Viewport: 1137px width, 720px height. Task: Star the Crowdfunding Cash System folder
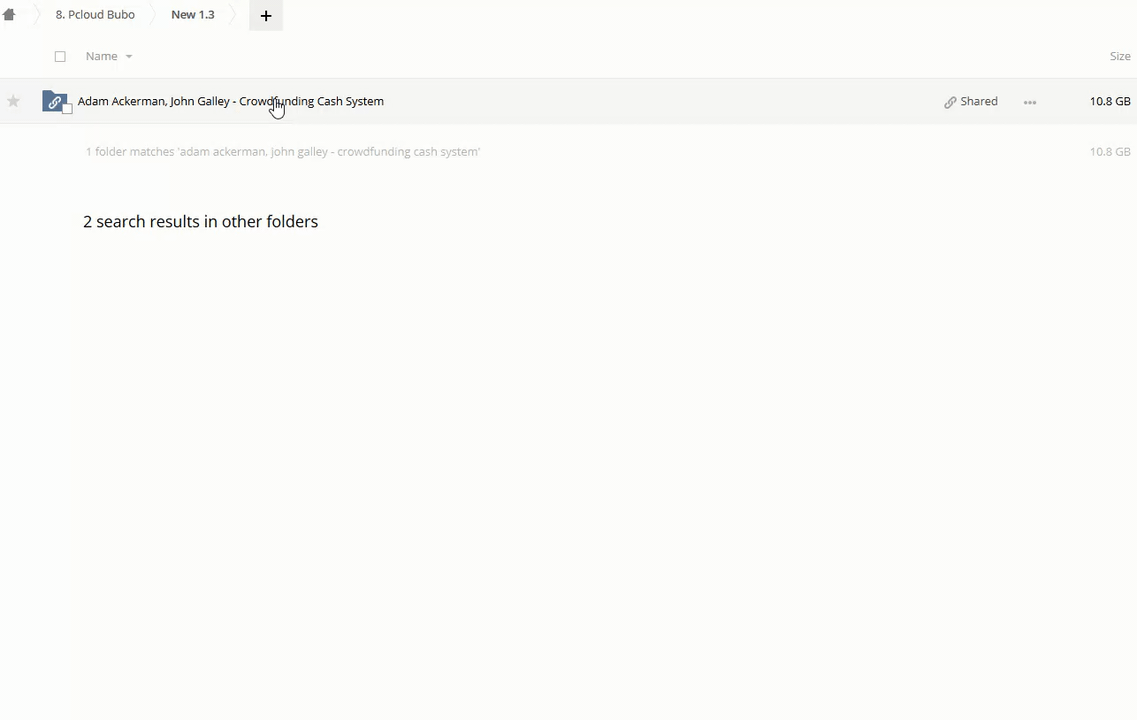pos(13,101)
